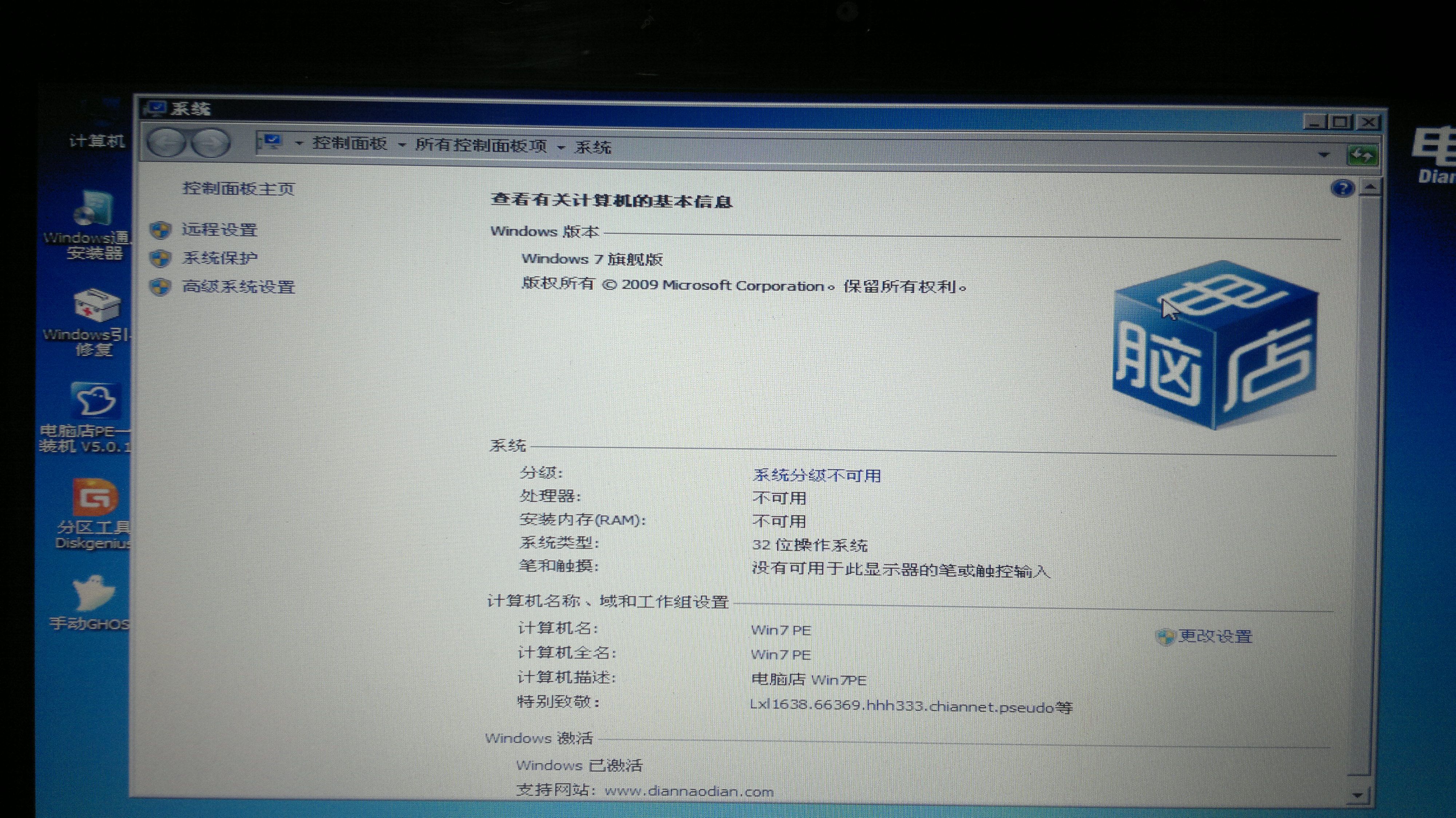
Task: Expand dropdown arrow before 系统 breadcrumb
Action: coord(561,147)
